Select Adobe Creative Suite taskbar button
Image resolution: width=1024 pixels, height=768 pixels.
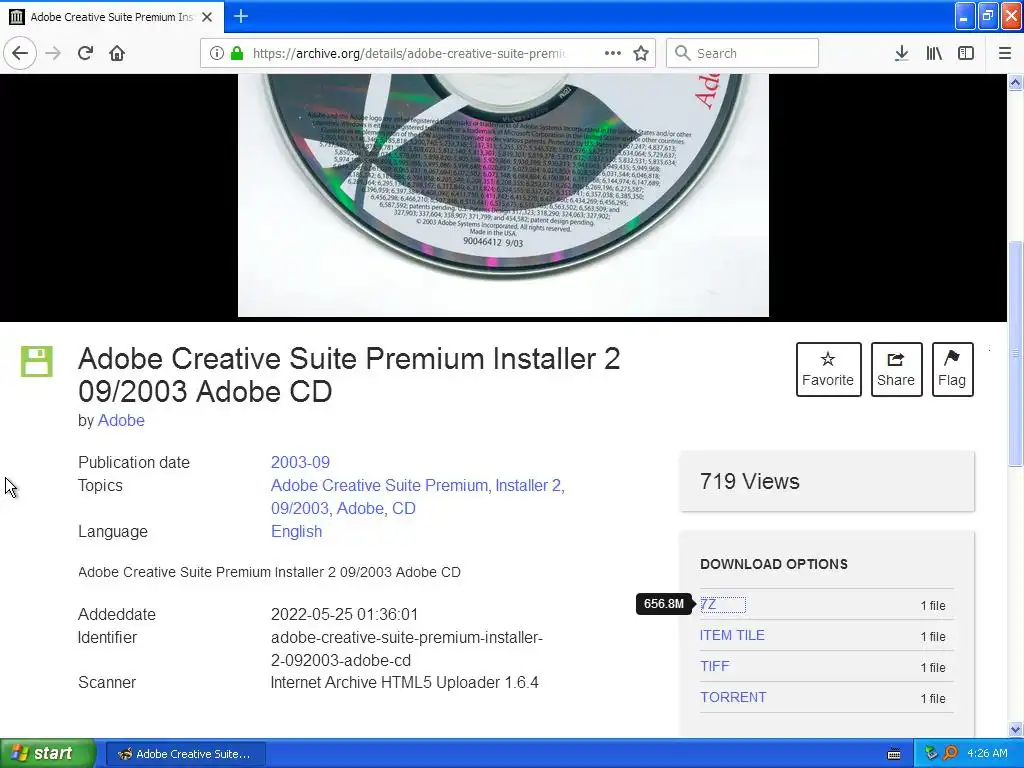pyautogui.click(x=185, y=754)
